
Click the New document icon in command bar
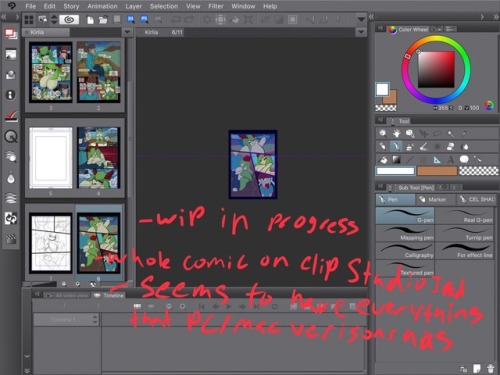[x=90, y=20]
